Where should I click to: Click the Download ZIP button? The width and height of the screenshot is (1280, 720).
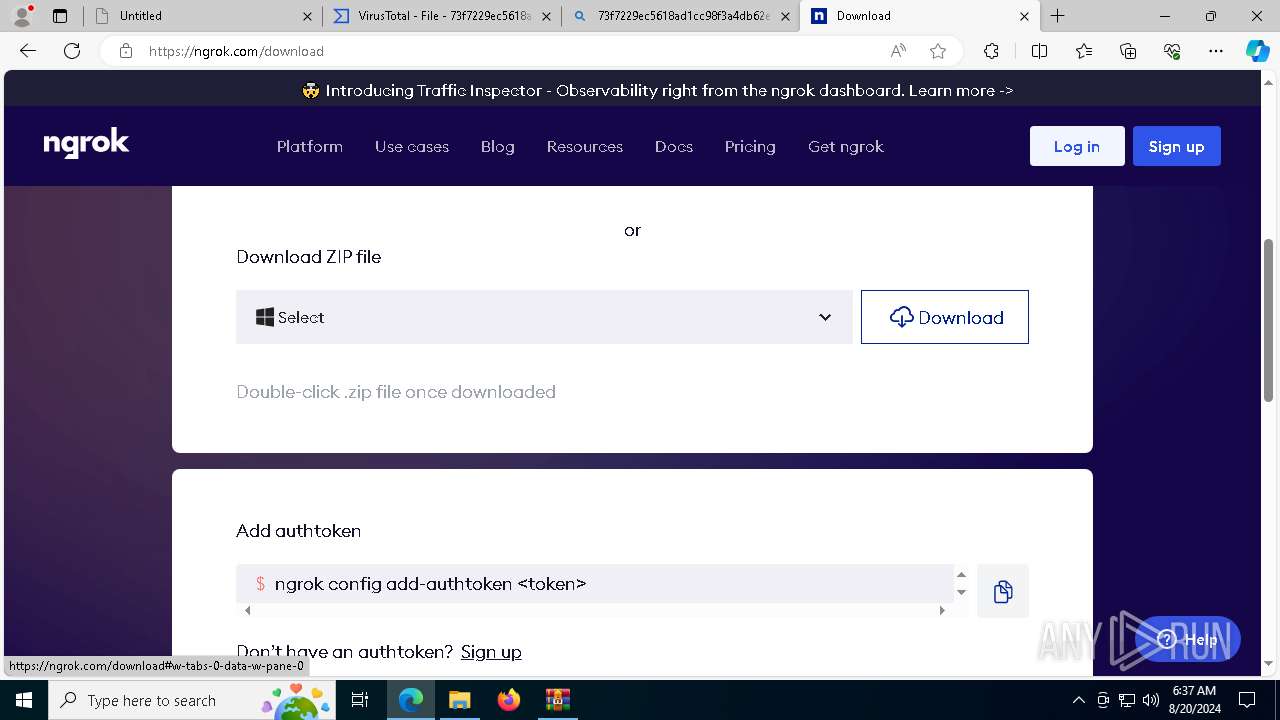pyautogui.click(x=945, y=317)
